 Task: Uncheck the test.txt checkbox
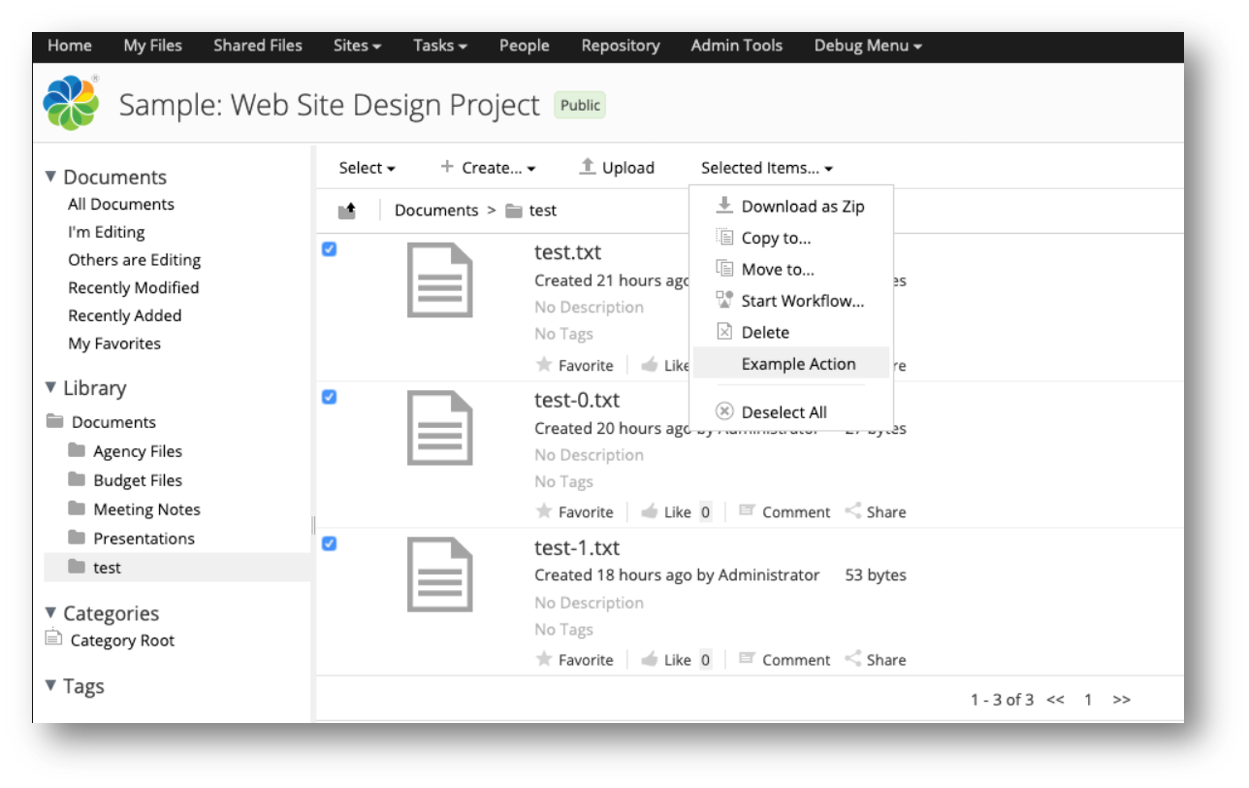click(329, 249)
